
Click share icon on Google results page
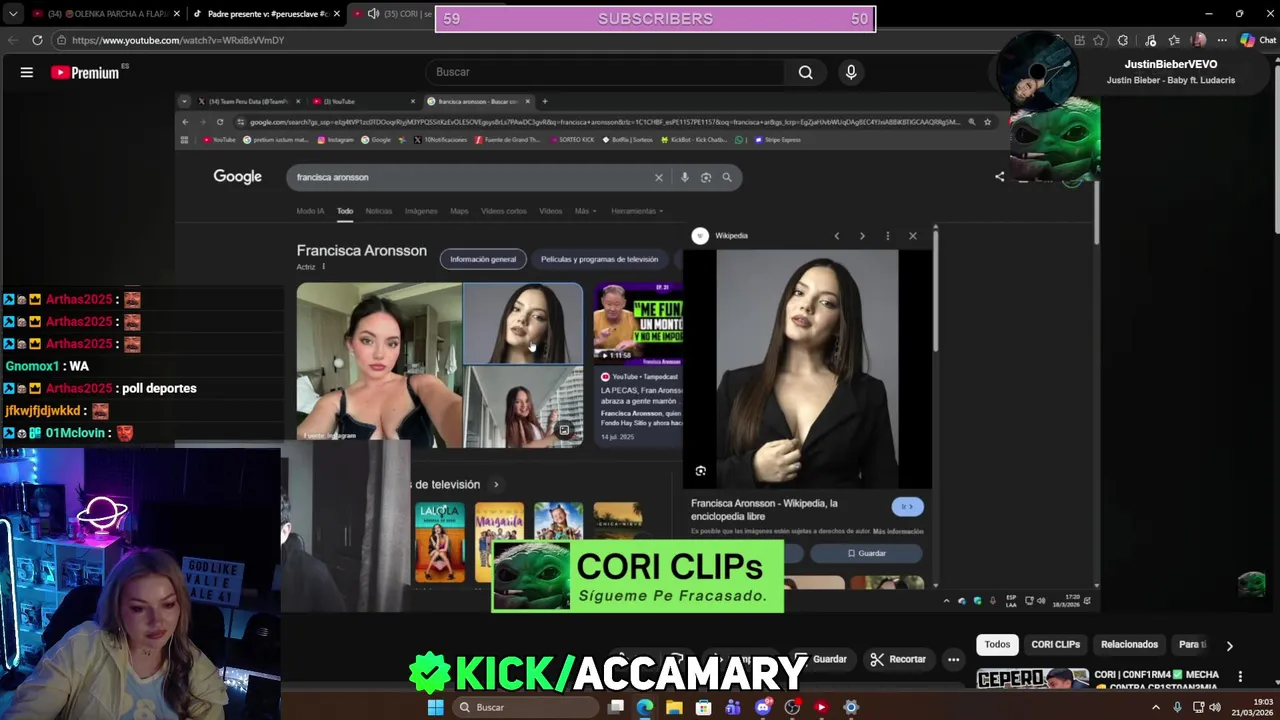coord(999,177)
